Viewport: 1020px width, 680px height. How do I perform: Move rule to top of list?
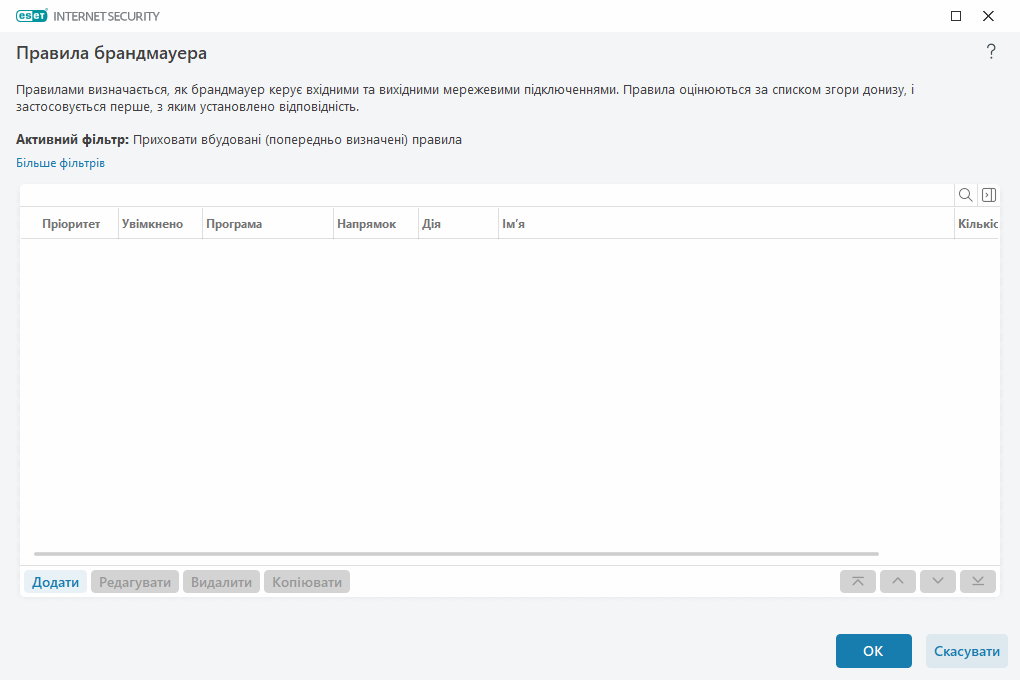click(x=858, y=582)
